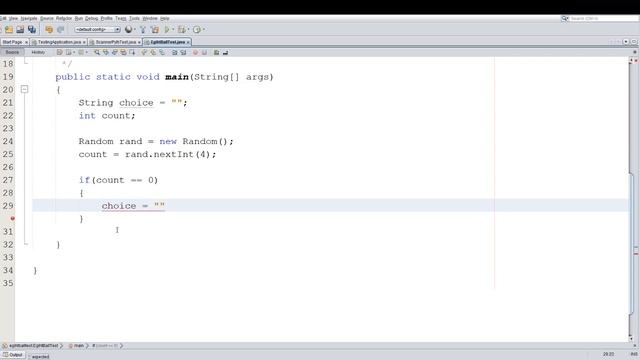Open the Profile Project dropdown arrow

pyautogui.click(x=203, y=29)
